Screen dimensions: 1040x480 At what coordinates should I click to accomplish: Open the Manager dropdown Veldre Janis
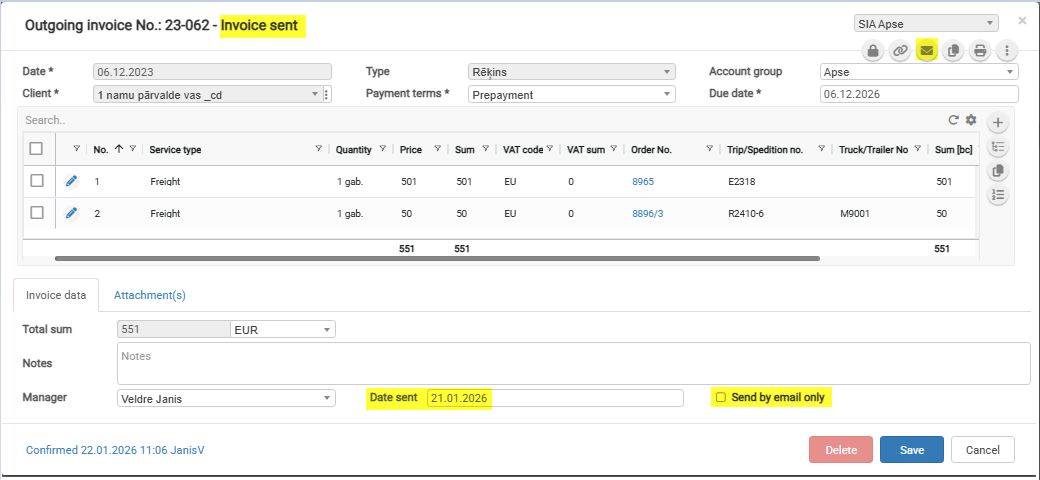[x=226, y=398]
